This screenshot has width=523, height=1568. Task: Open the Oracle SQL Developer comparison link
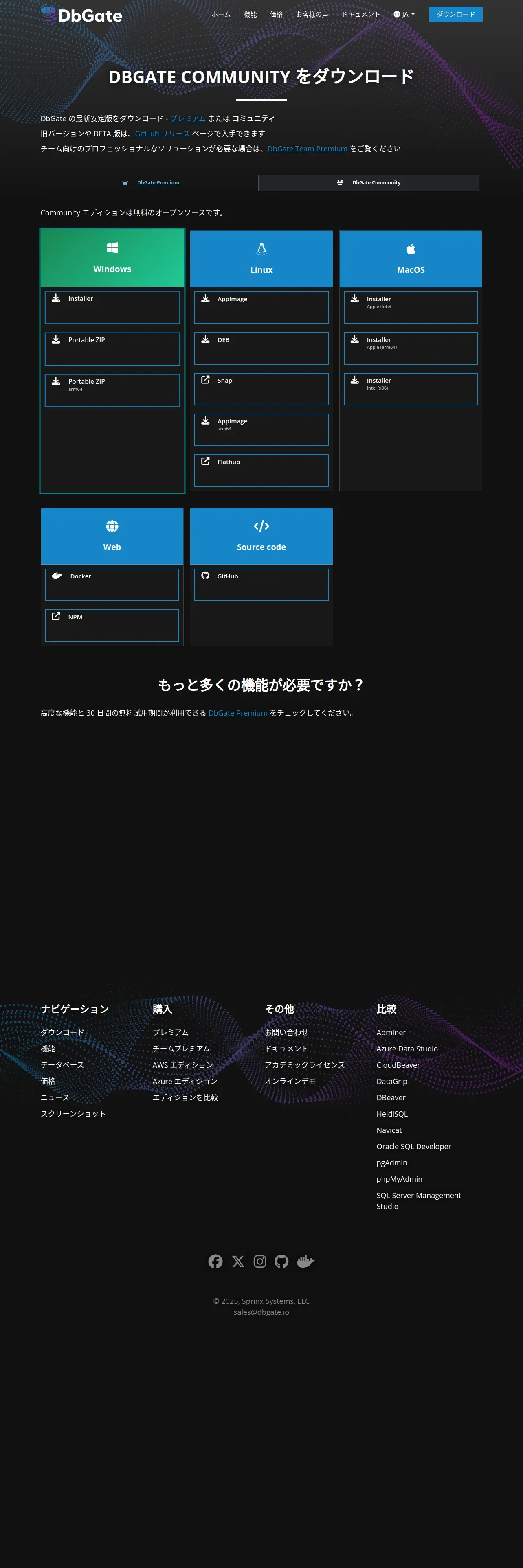[414, 1146]
